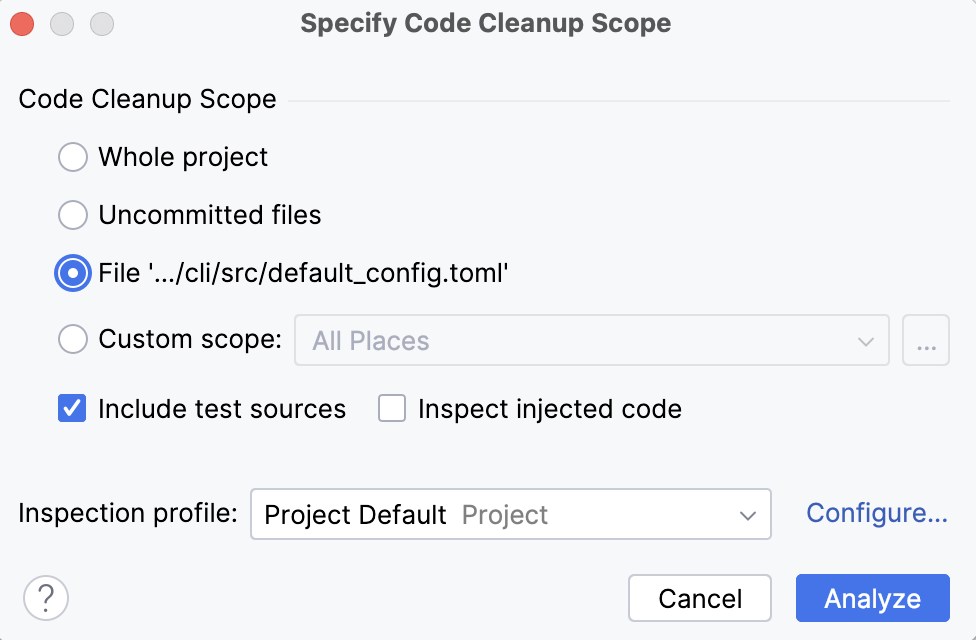Screen dimensions: 976x640
Task: Enable Inspect injected code
Action: tap(391, 408)
